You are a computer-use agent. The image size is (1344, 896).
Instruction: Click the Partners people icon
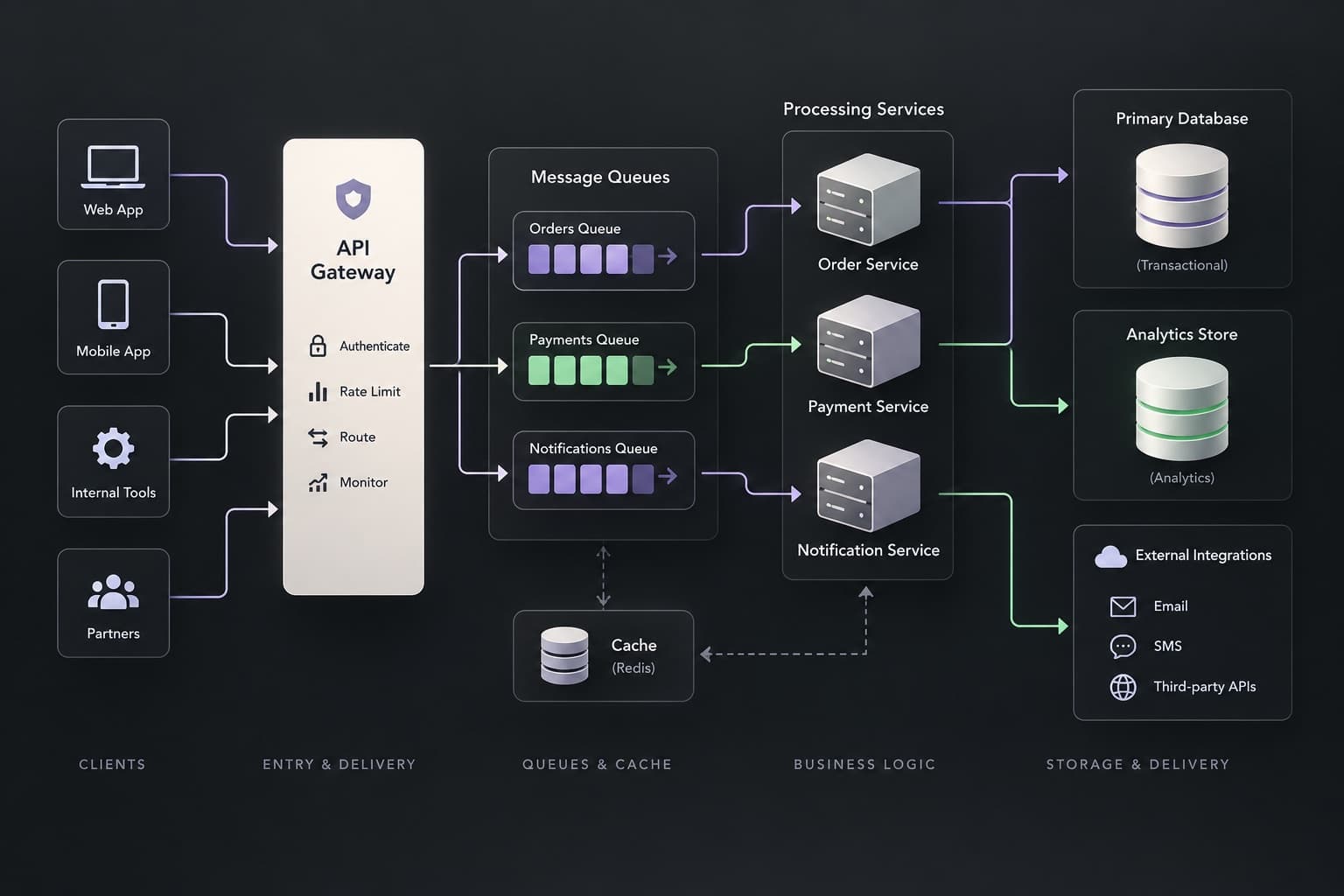(x=113, y=592)
